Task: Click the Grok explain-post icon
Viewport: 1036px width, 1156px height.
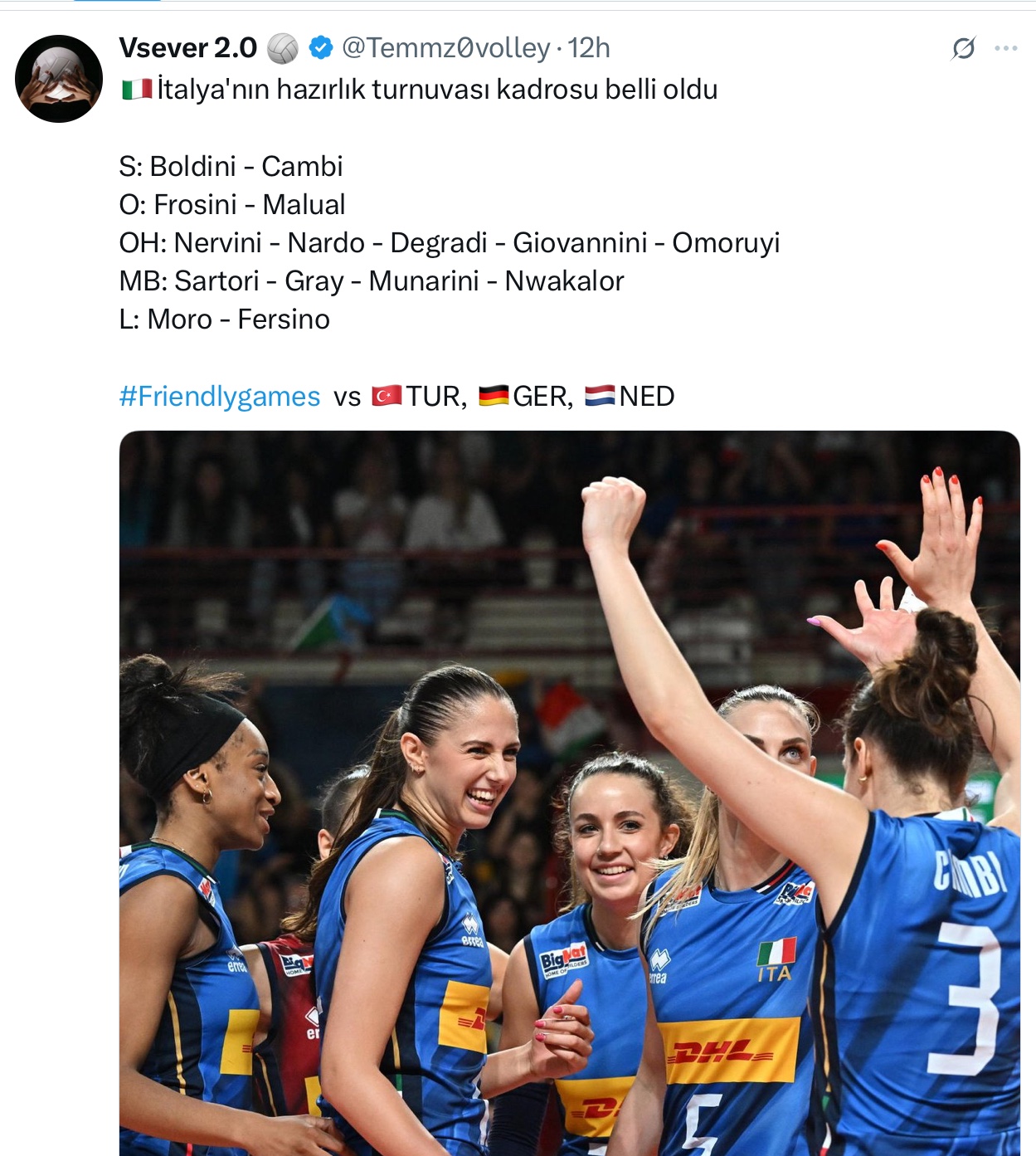Action: coord(963,49)
